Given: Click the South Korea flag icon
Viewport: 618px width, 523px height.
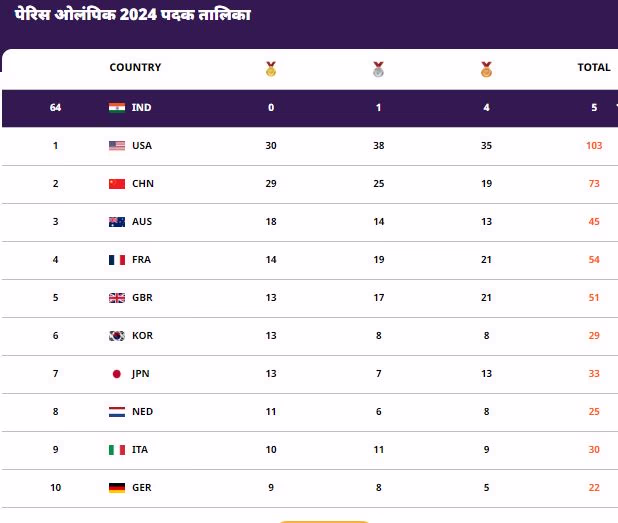Looking at the screenshot, I should [116, 336].
